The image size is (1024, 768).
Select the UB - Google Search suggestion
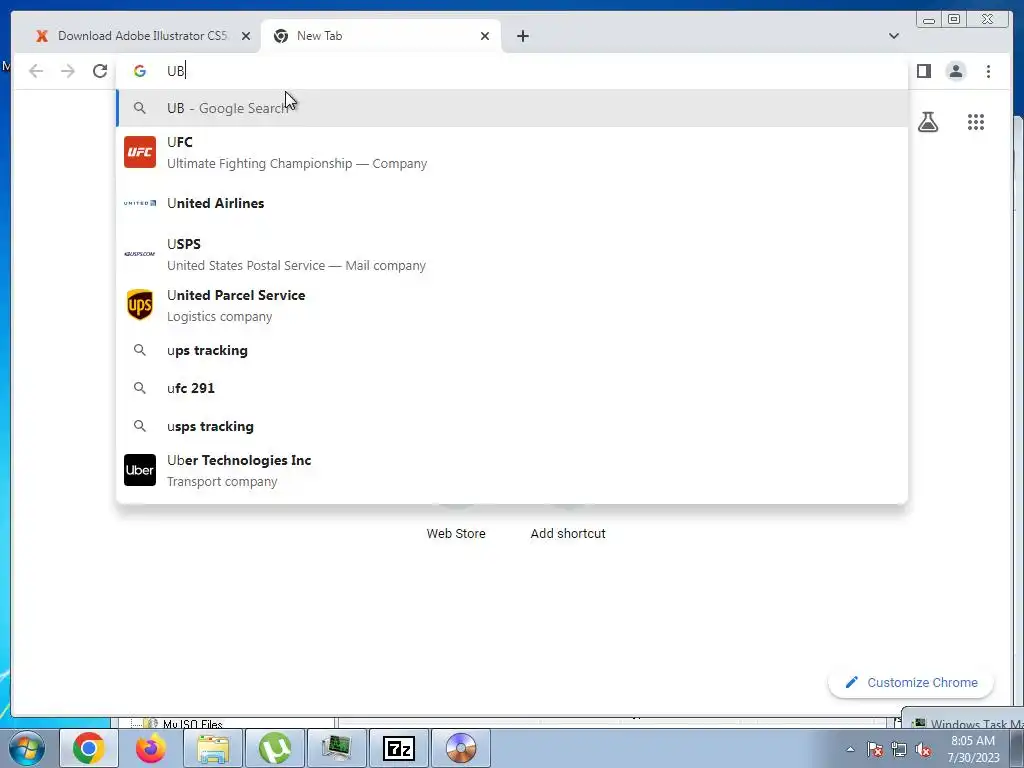pos(512,108)
